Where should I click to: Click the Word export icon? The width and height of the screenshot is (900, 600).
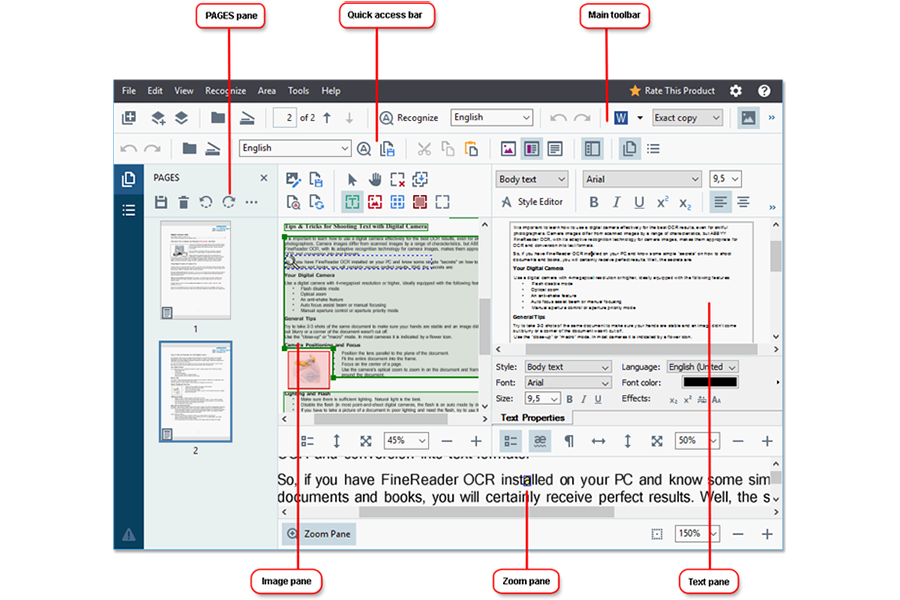coord(620,118)
